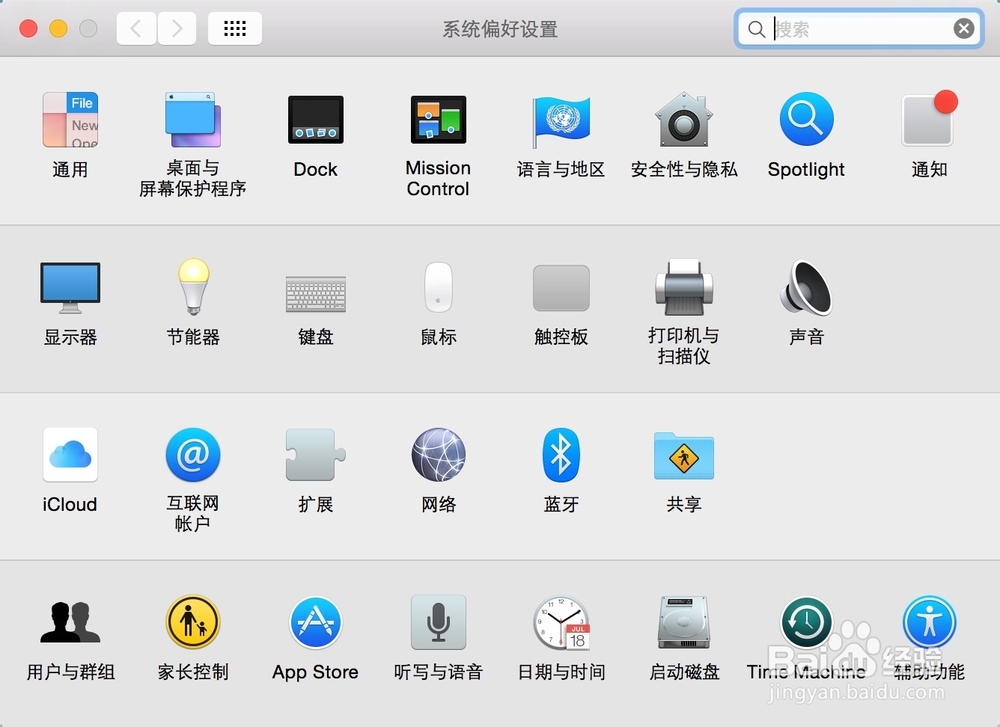
Task: Close the 系统偏好设置 window
Action: (29, 29)
